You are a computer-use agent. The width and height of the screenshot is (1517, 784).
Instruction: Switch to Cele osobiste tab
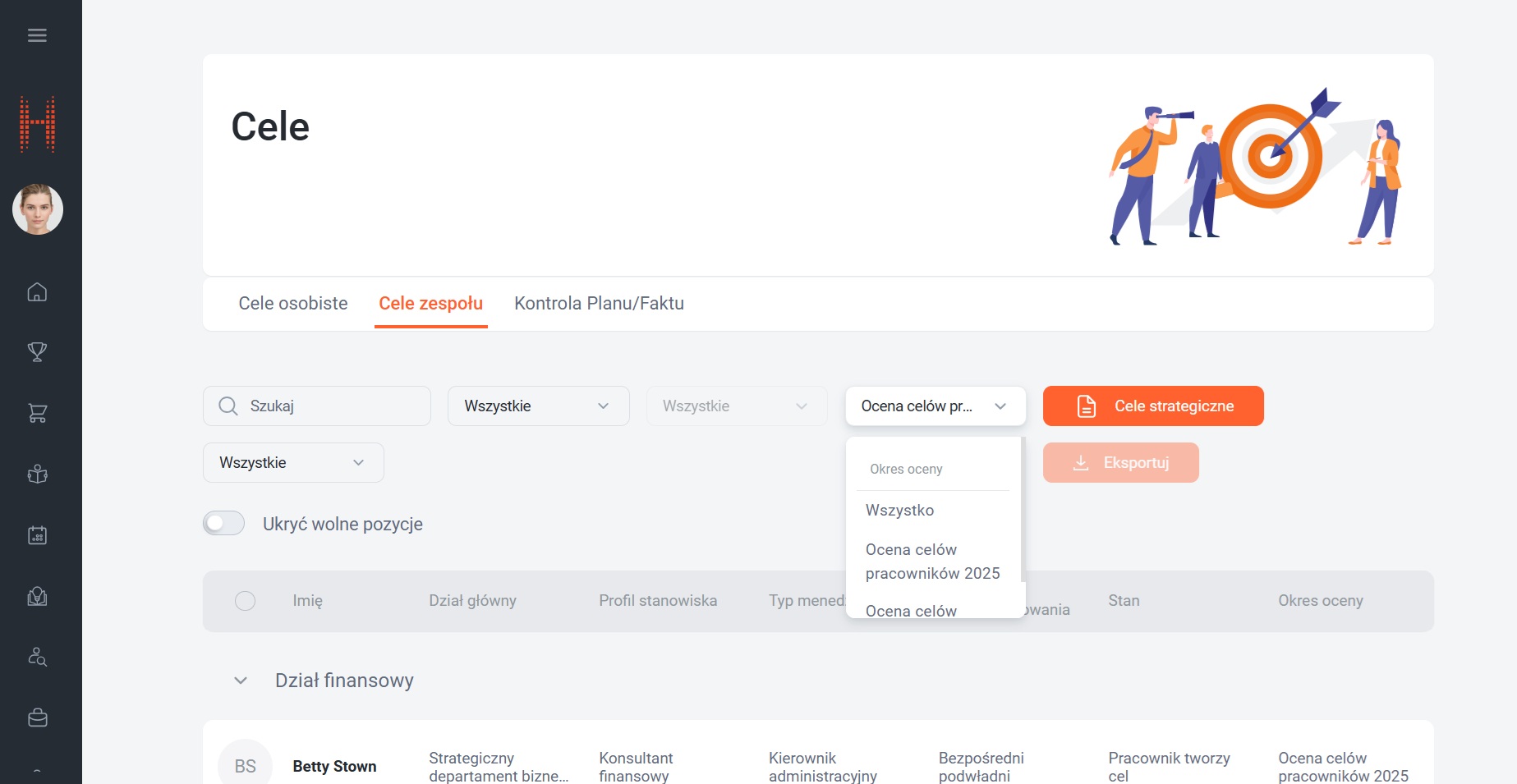coord(293,304)
